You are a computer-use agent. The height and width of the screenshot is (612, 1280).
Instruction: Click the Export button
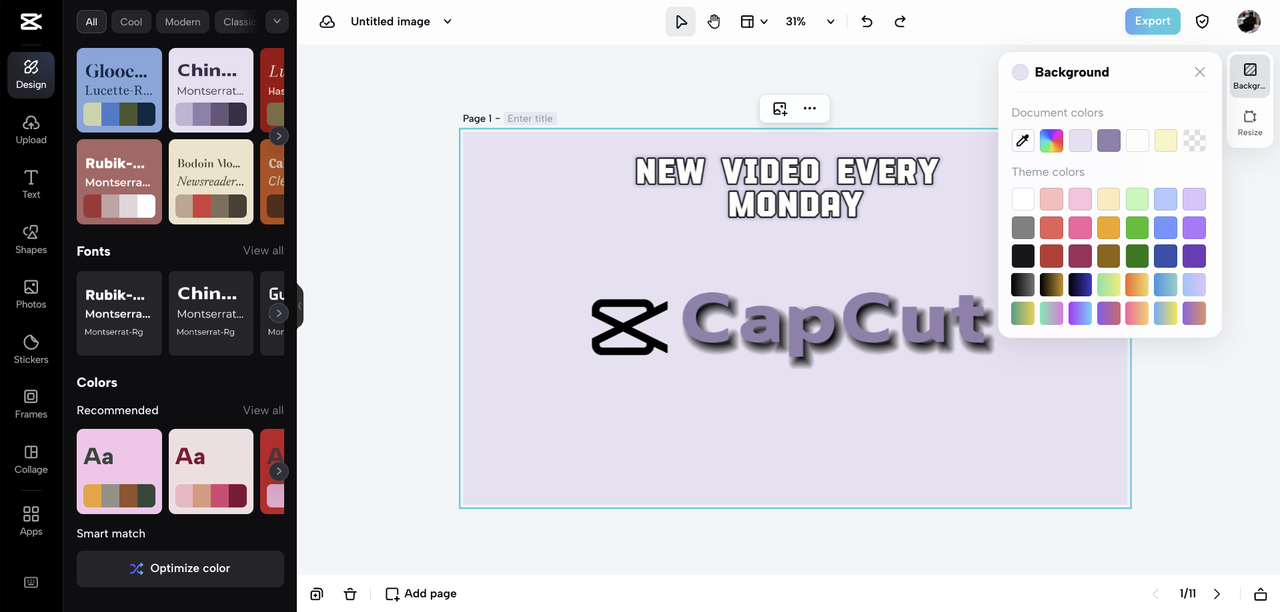click(1152, 21)
